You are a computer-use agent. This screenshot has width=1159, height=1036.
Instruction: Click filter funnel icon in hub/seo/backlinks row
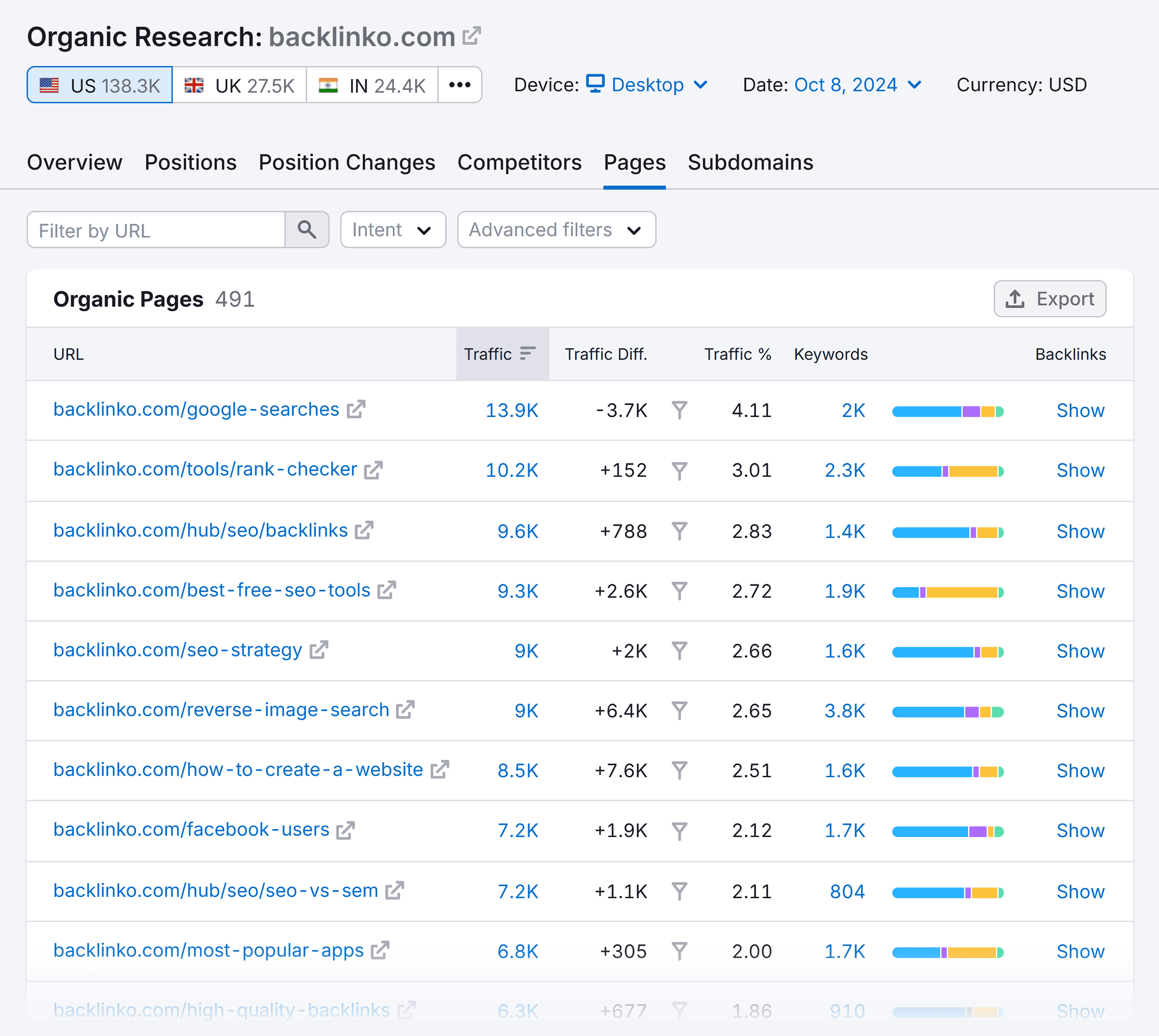click(x=679, y=531)
